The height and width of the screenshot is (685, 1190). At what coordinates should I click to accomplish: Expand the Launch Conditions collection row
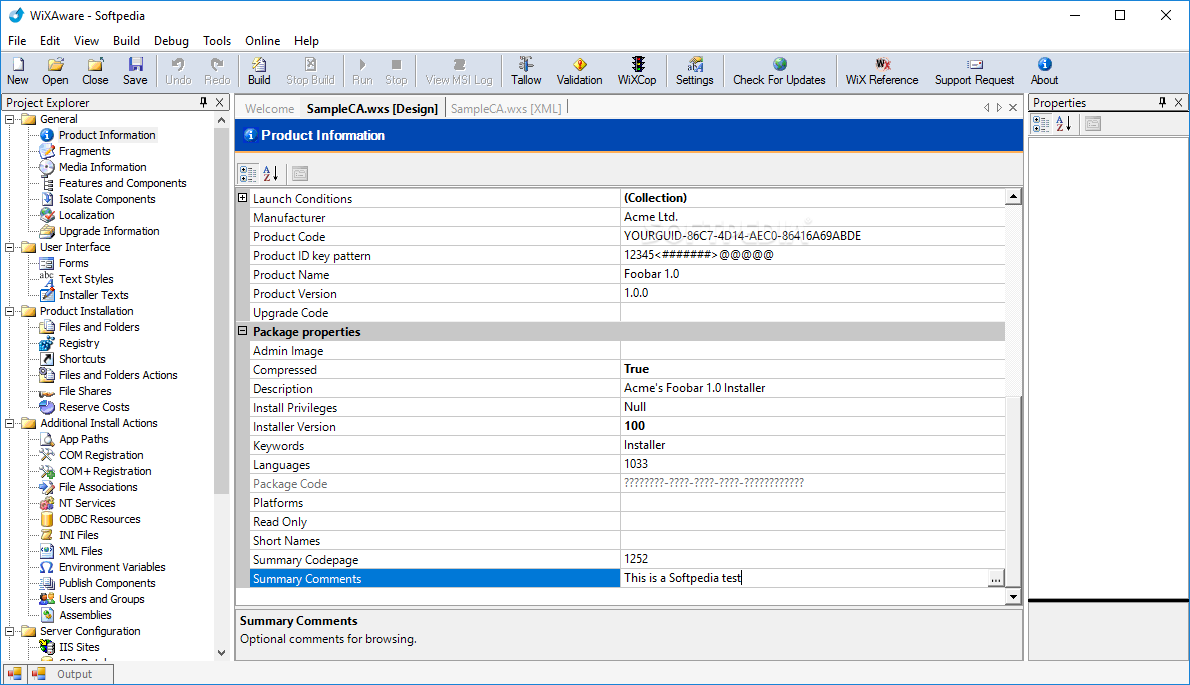(243, 198)
